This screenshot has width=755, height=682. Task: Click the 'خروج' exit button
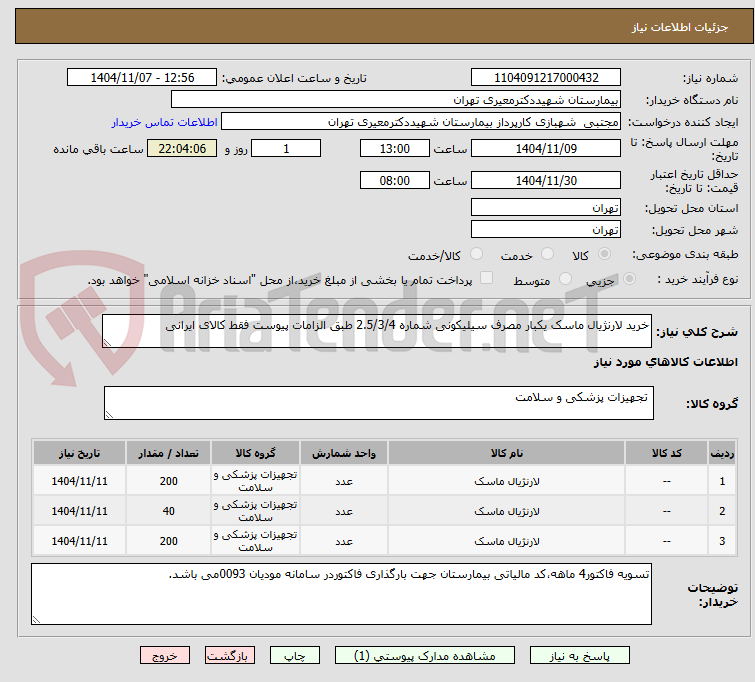coord(165,656)
